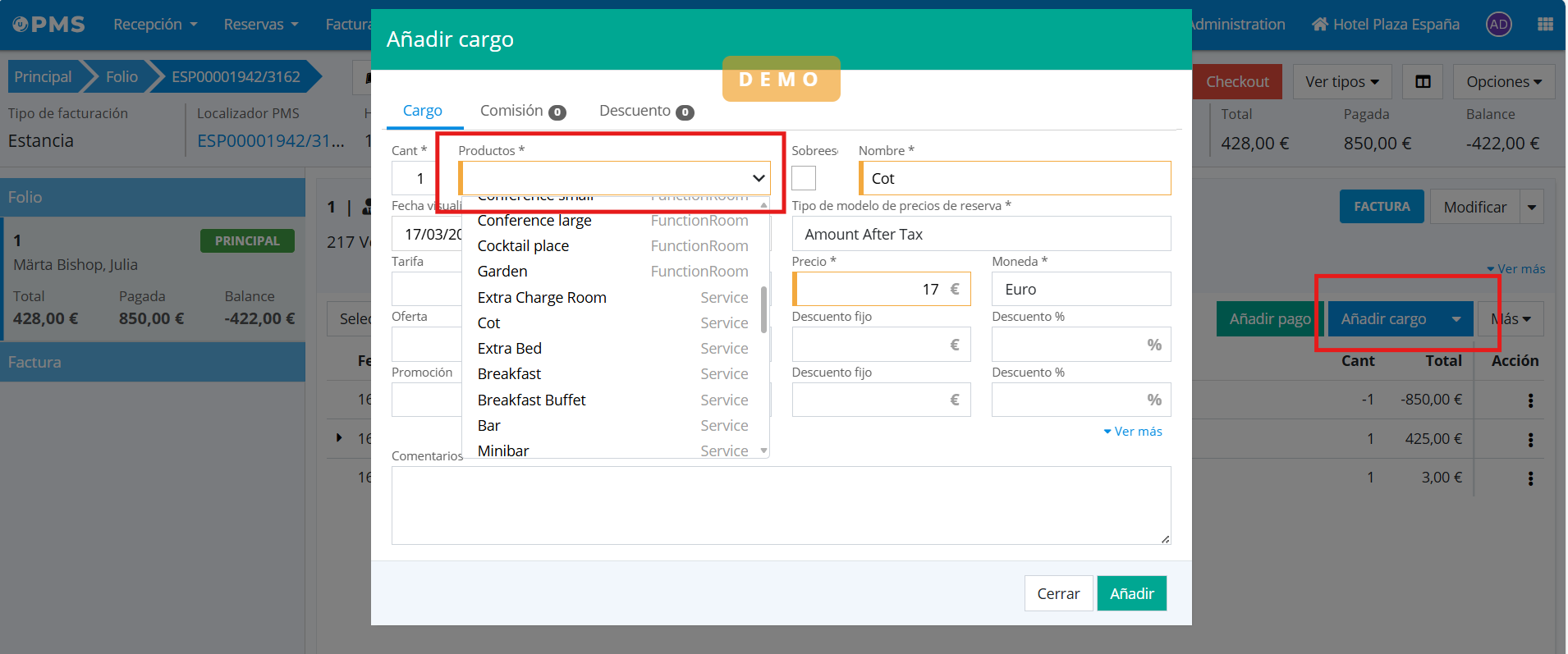
Task: Toggle the Sobreescribir checkbox
Action: pos(804,178)
